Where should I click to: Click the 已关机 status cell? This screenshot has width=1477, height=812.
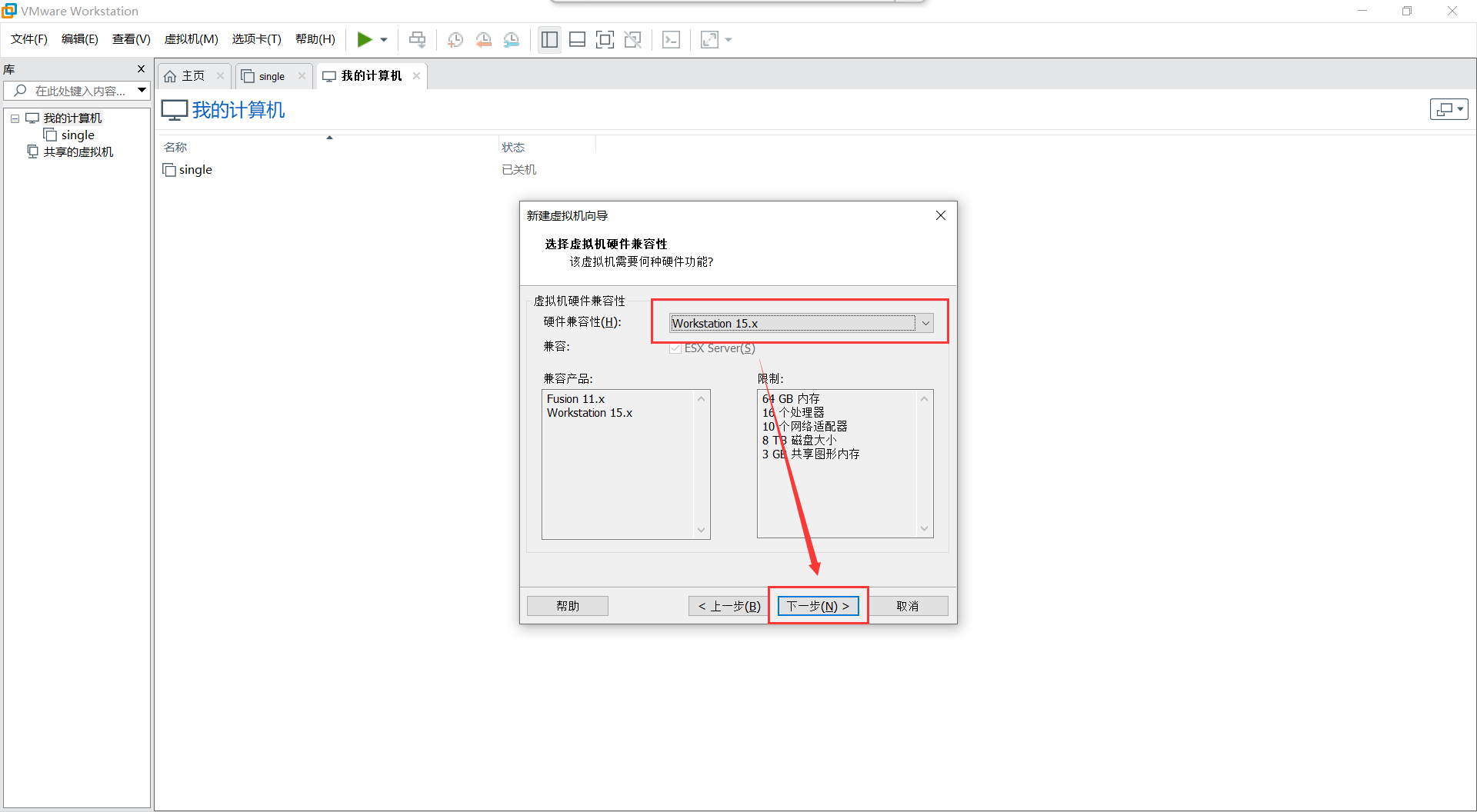coord(519,170)
